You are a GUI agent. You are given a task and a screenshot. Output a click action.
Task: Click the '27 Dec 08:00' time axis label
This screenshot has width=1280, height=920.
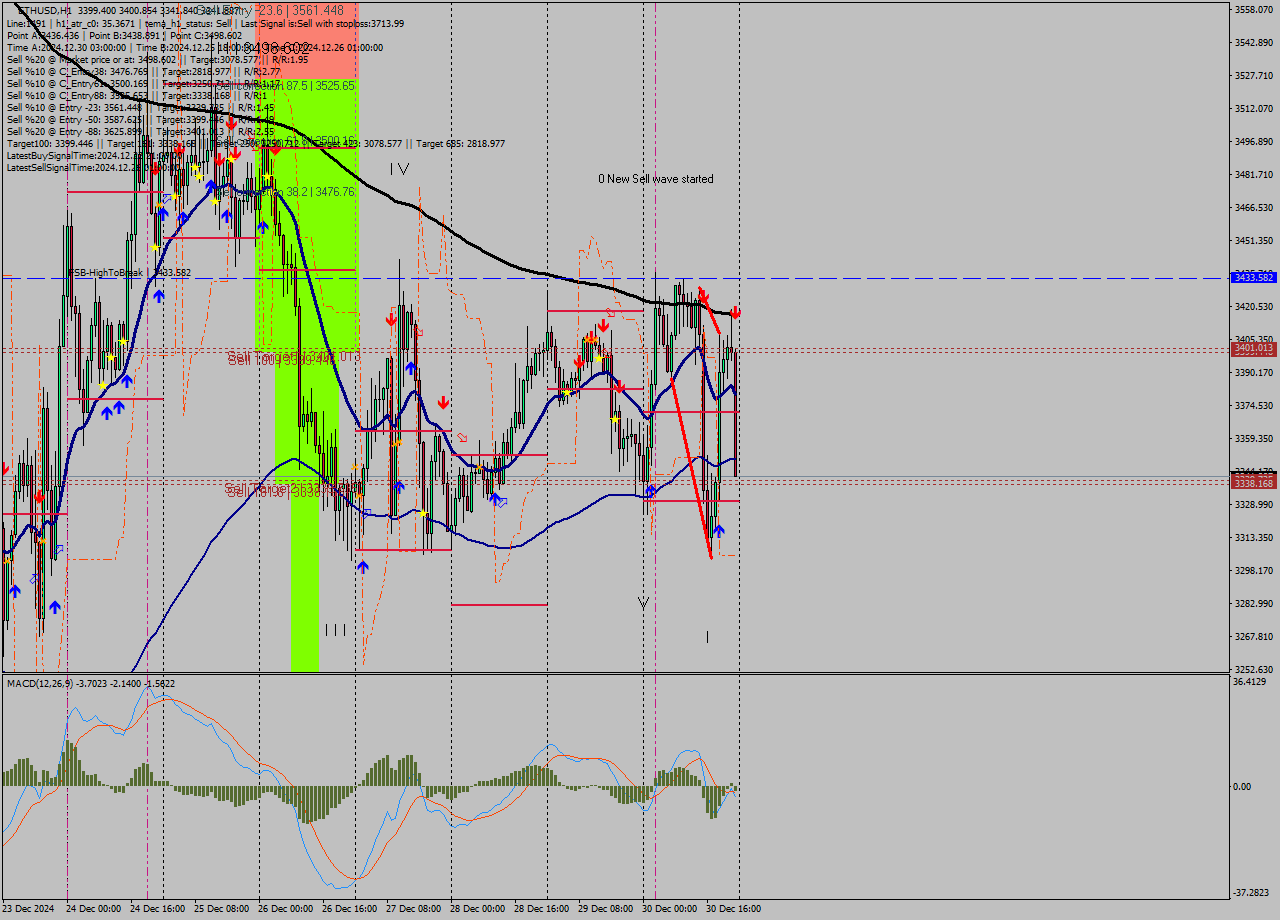pyautogui.click(x=414, y=909)
